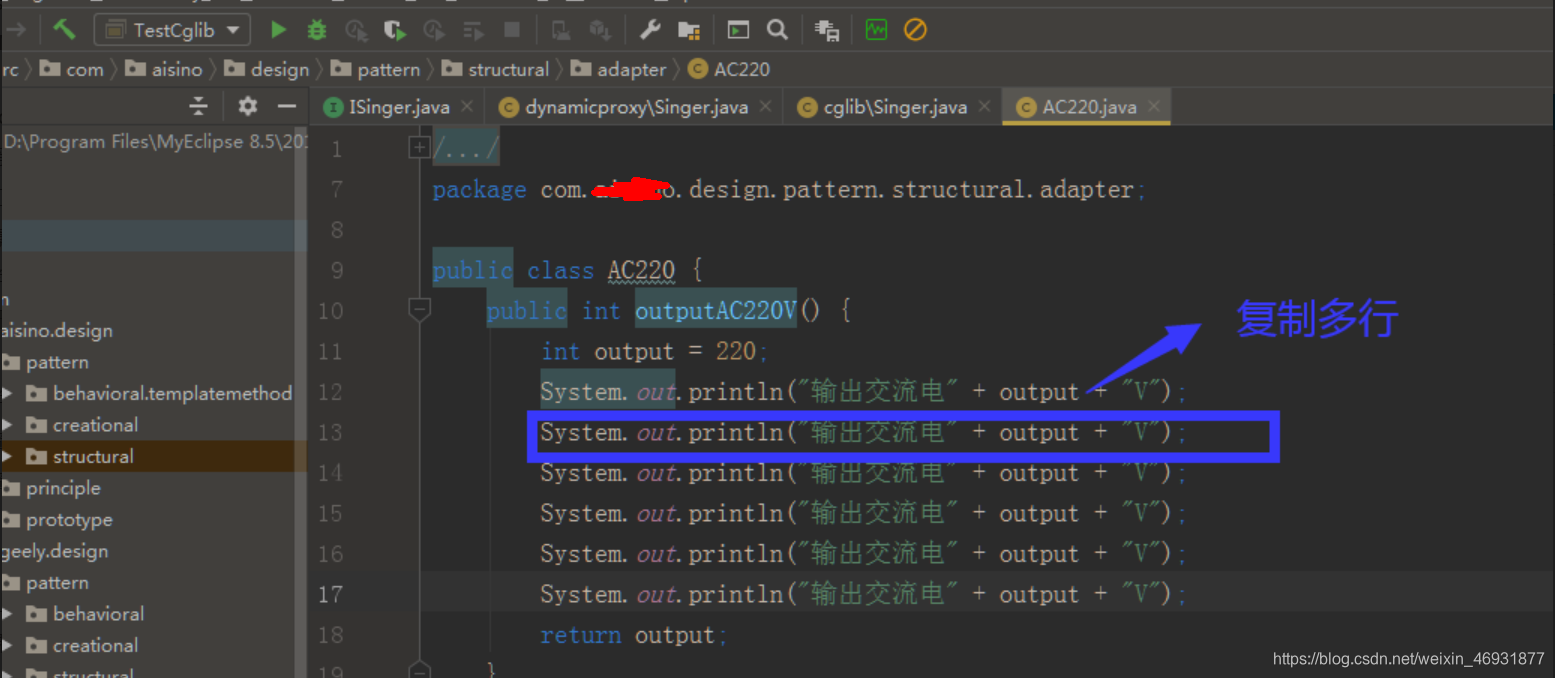Collapse the outputAC220V method fold marker
1555x678 pixels.
tap(420, 309)
